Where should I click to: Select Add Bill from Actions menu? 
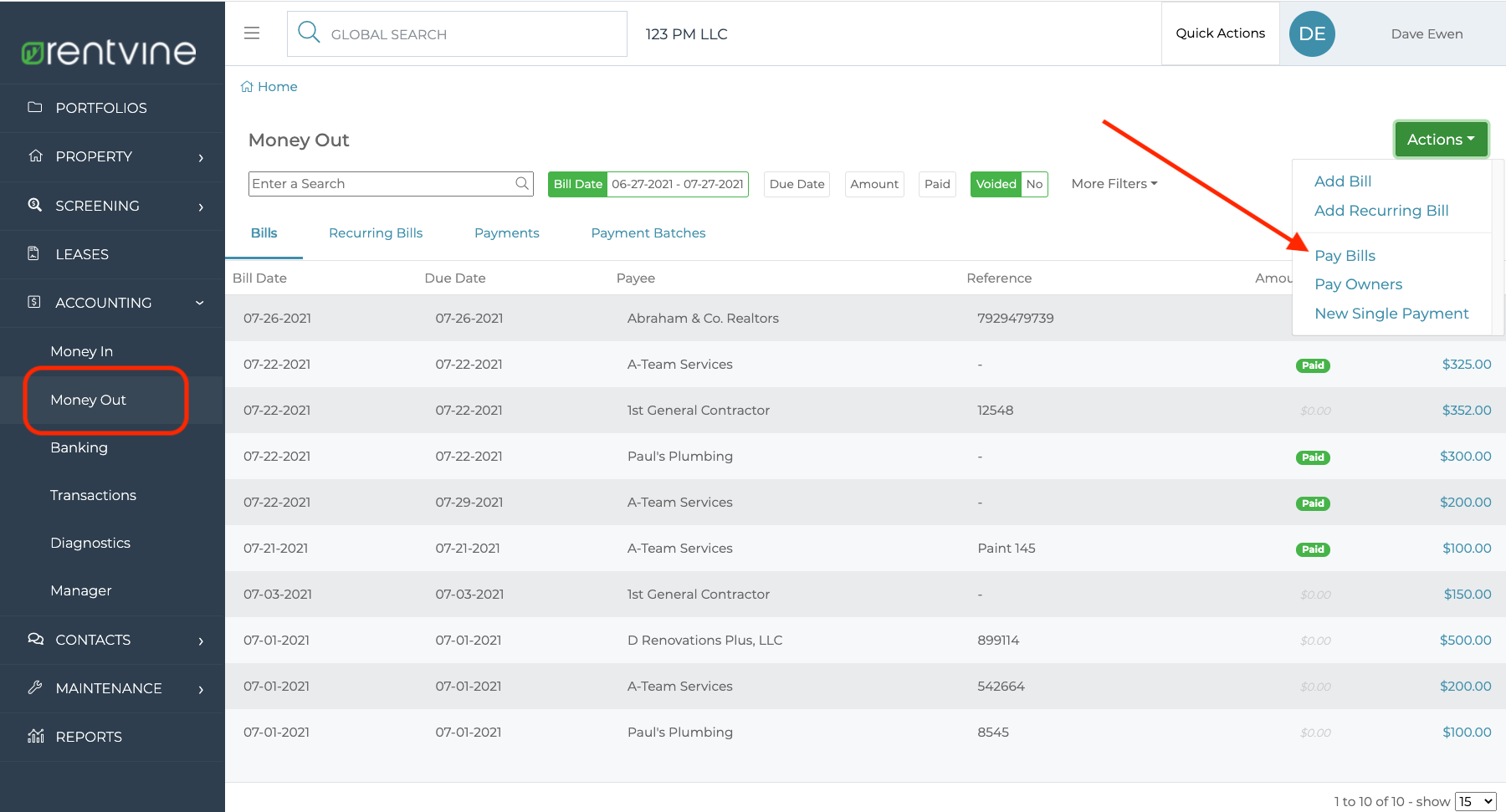(x=1343, y=181)
